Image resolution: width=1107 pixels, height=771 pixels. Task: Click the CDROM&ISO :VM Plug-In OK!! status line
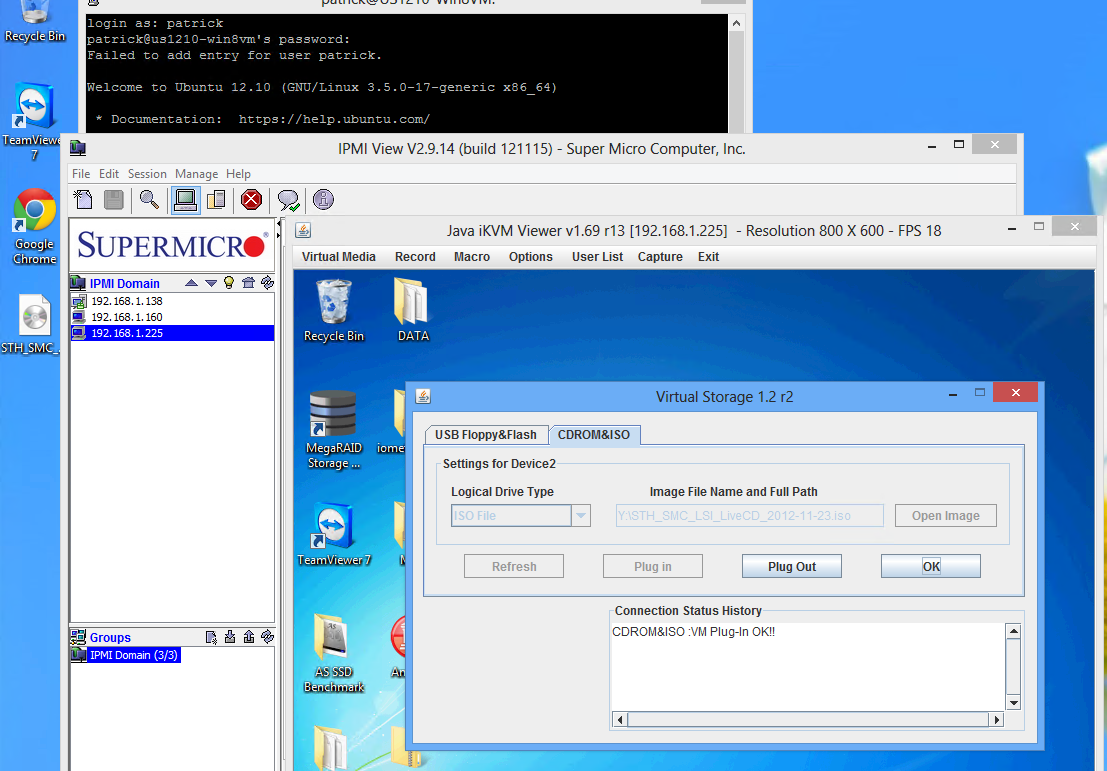(x=693, y=632)
